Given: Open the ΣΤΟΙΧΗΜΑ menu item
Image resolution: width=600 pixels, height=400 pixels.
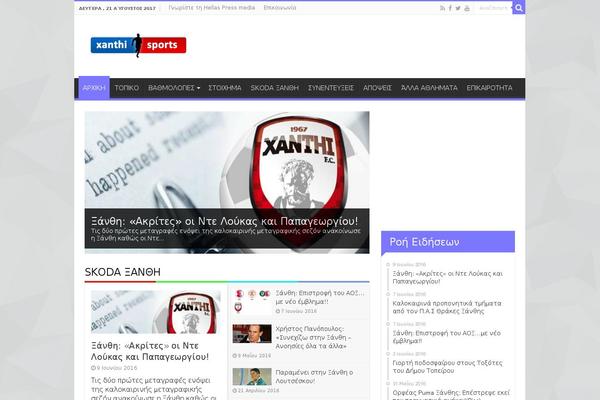Looking at the screenshot, I should click(225, 88).
